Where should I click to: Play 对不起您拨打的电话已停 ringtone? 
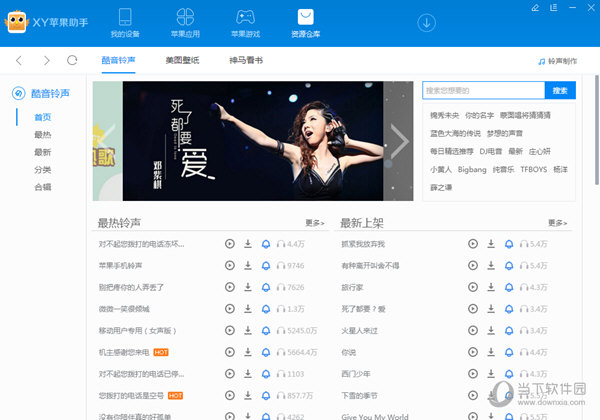tap(230, 374)
